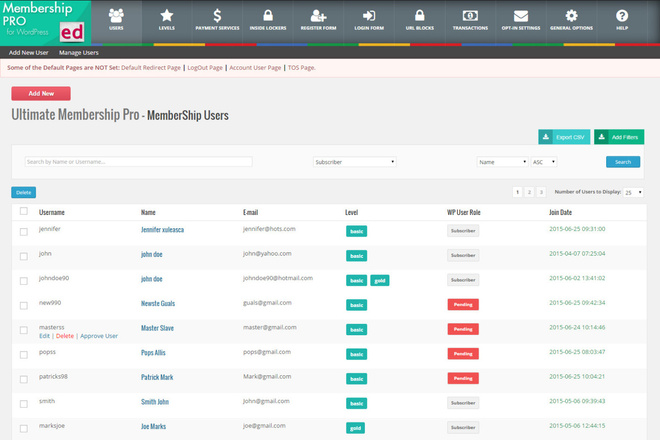Open the Name sort-by dropdown
Viewport: 660px width, 440px height.
pos(502,162)
